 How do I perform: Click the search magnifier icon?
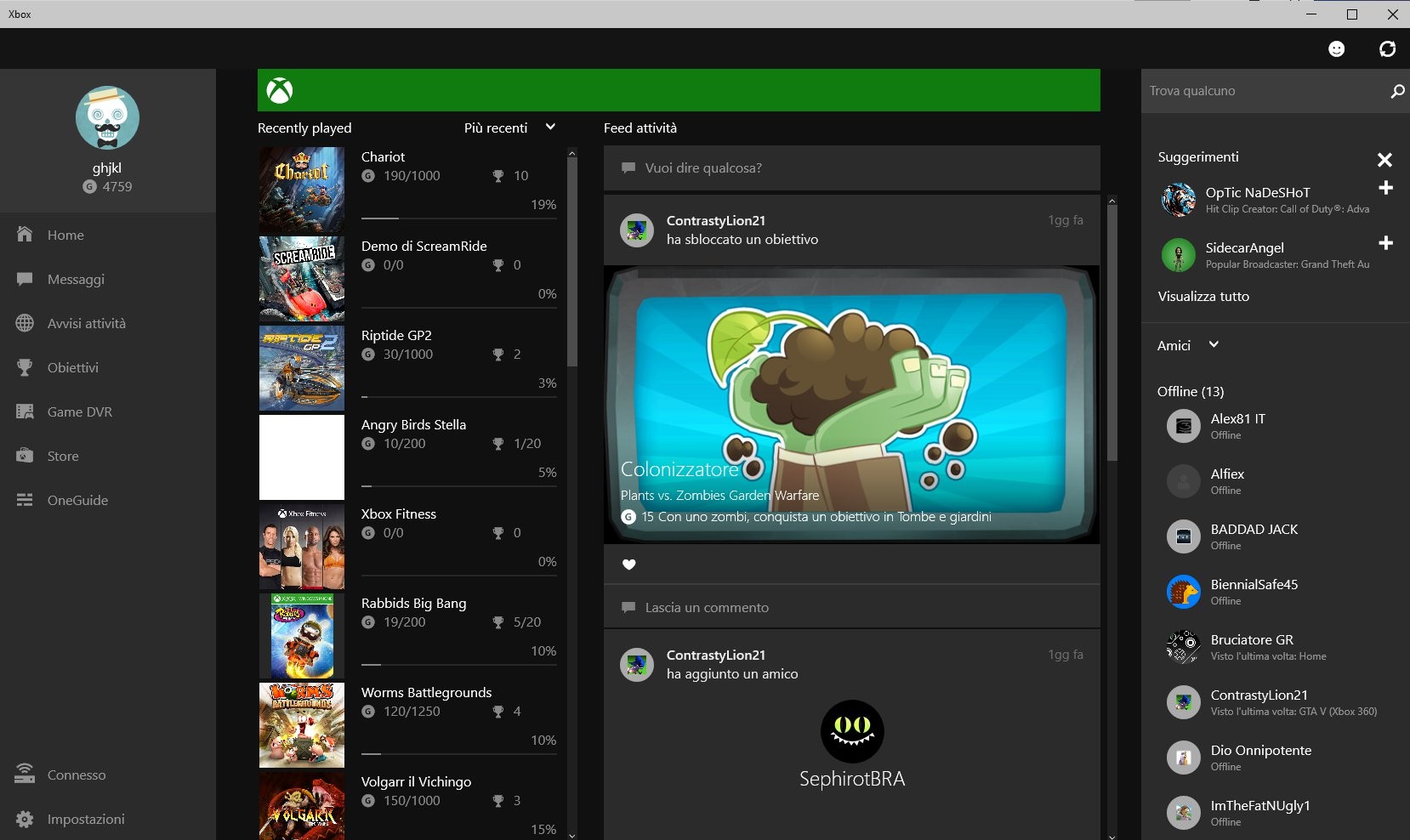1396,91
